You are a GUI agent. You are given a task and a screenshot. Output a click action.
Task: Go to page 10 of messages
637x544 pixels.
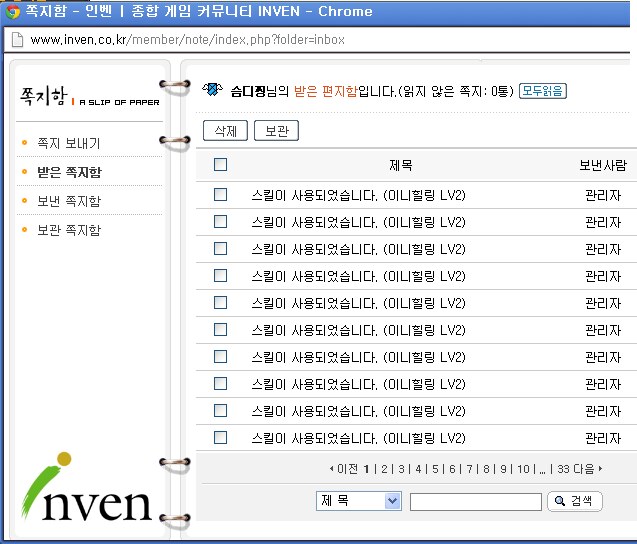coord(524,469)
